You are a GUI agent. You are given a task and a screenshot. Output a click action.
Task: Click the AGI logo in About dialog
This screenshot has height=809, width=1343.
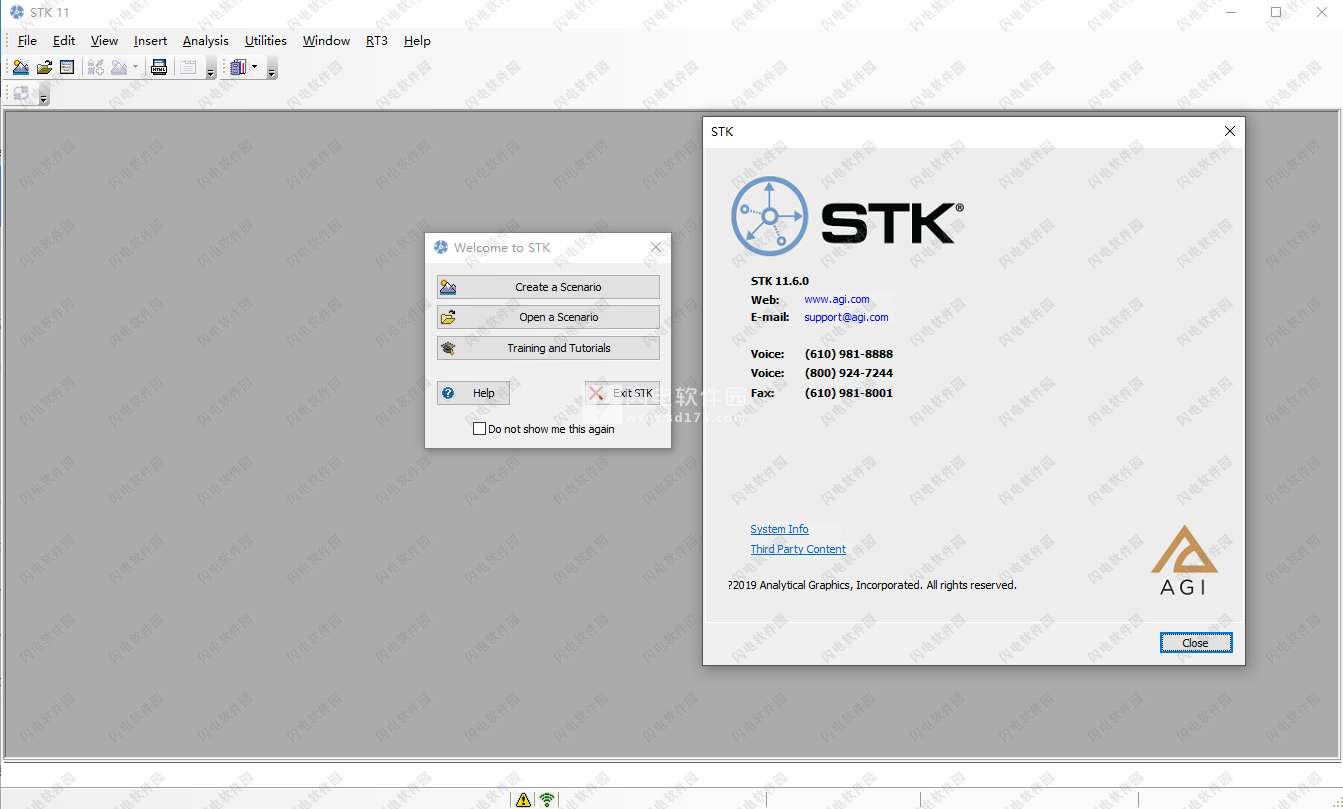pos(1184,559)
